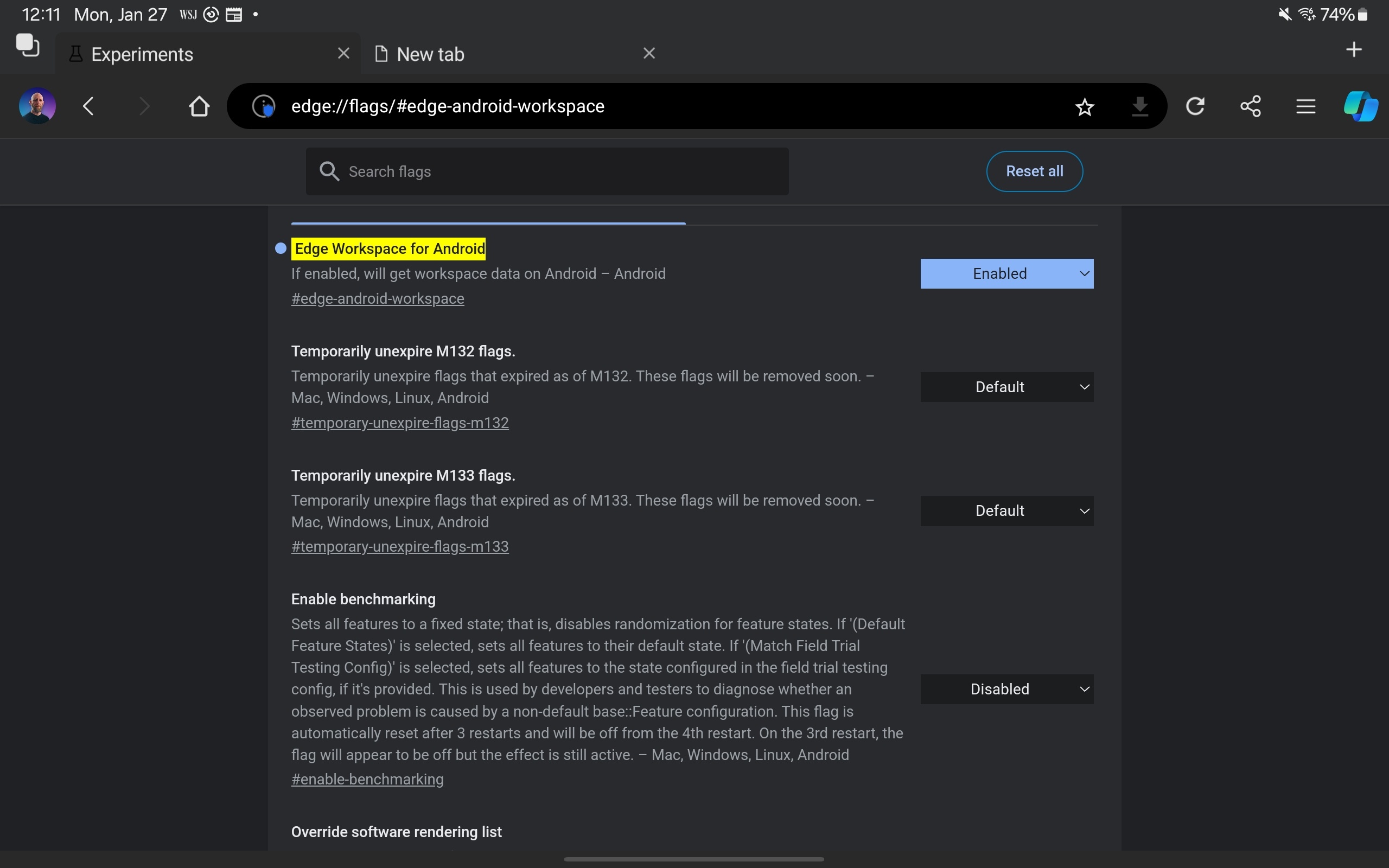Launch Copilot from the toolbar

click(x=1360, y=106)
